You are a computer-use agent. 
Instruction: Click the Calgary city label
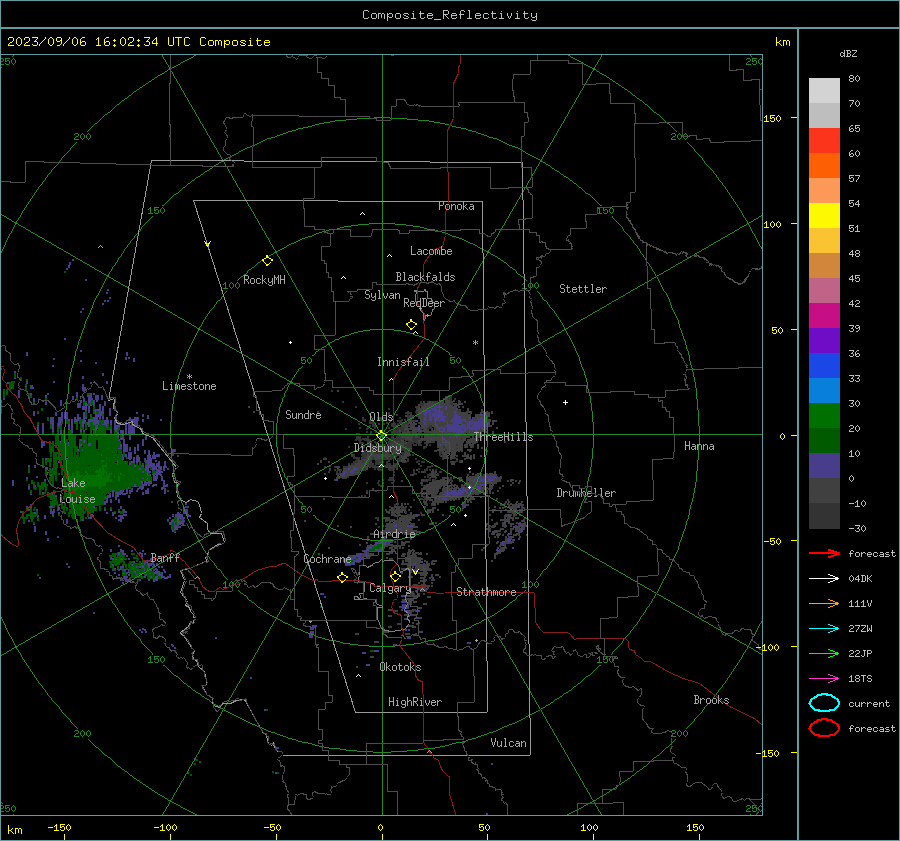point(390,588)
